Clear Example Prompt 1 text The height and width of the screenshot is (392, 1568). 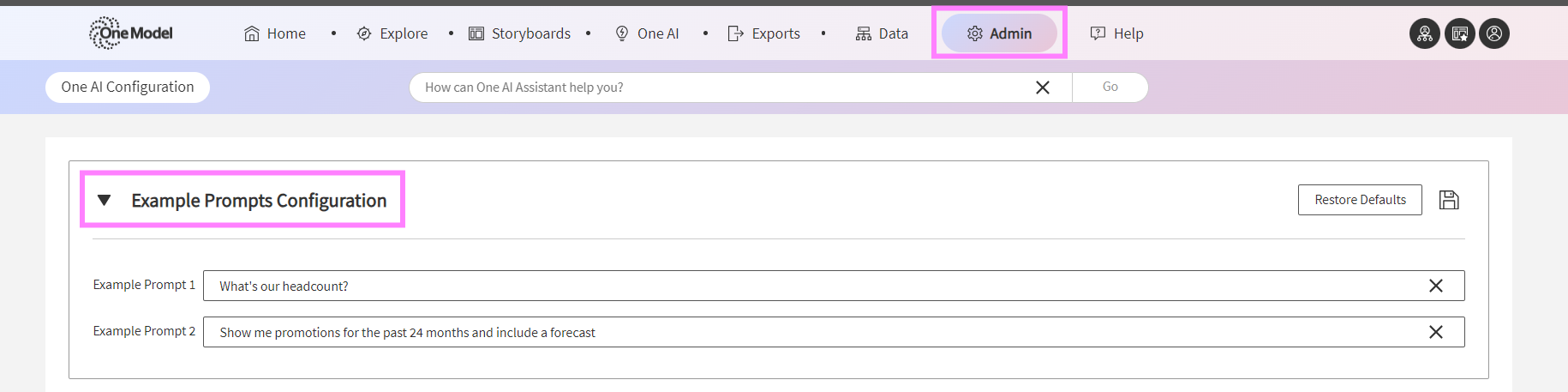pos(1435,286)
